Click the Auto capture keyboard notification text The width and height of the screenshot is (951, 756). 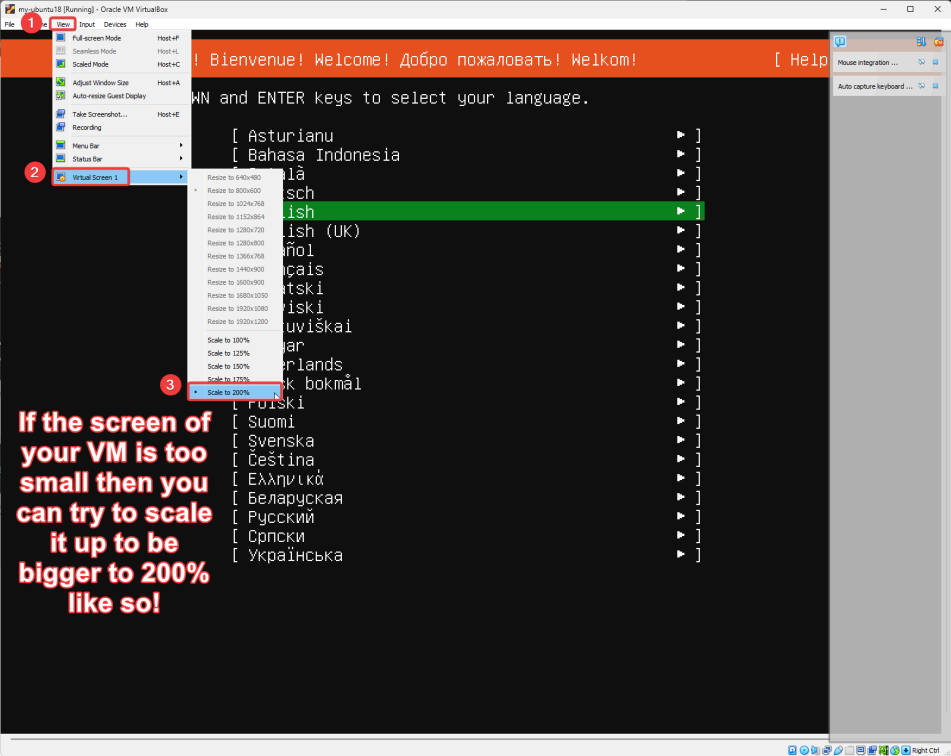click(875, 86)
